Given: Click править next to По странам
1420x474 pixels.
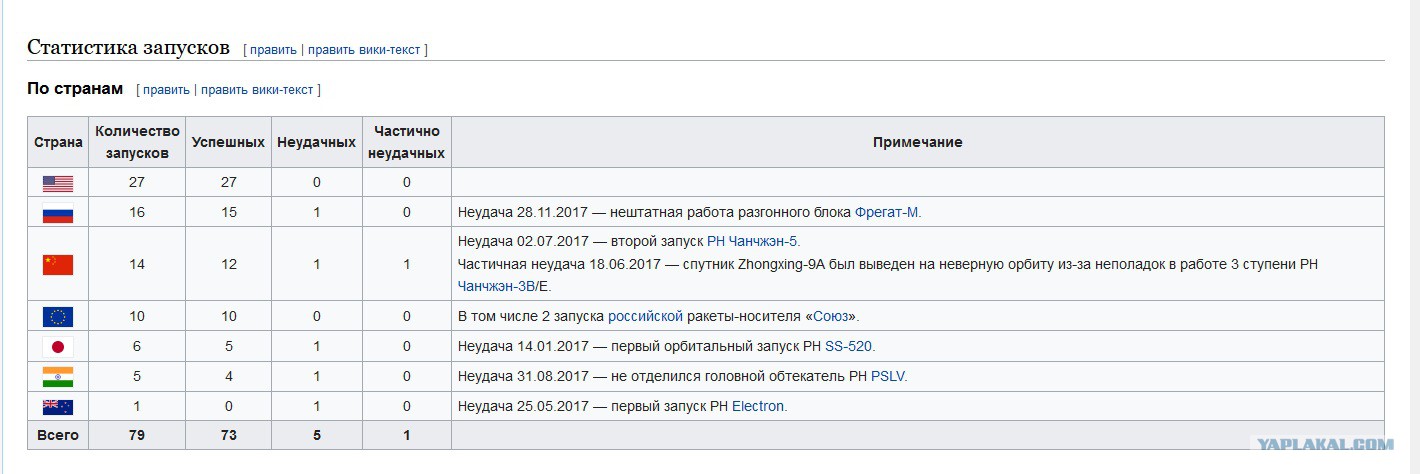Looking at the screenshot, I should point(166,89).
